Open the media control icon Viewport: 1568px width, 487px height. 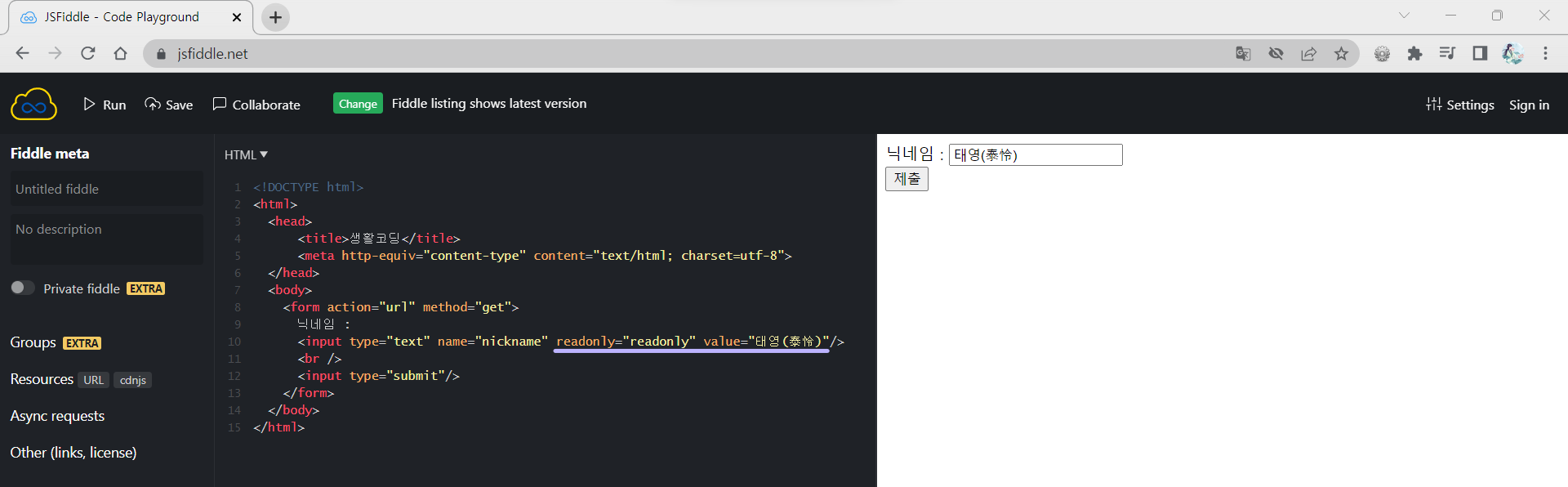[1447, 53]
